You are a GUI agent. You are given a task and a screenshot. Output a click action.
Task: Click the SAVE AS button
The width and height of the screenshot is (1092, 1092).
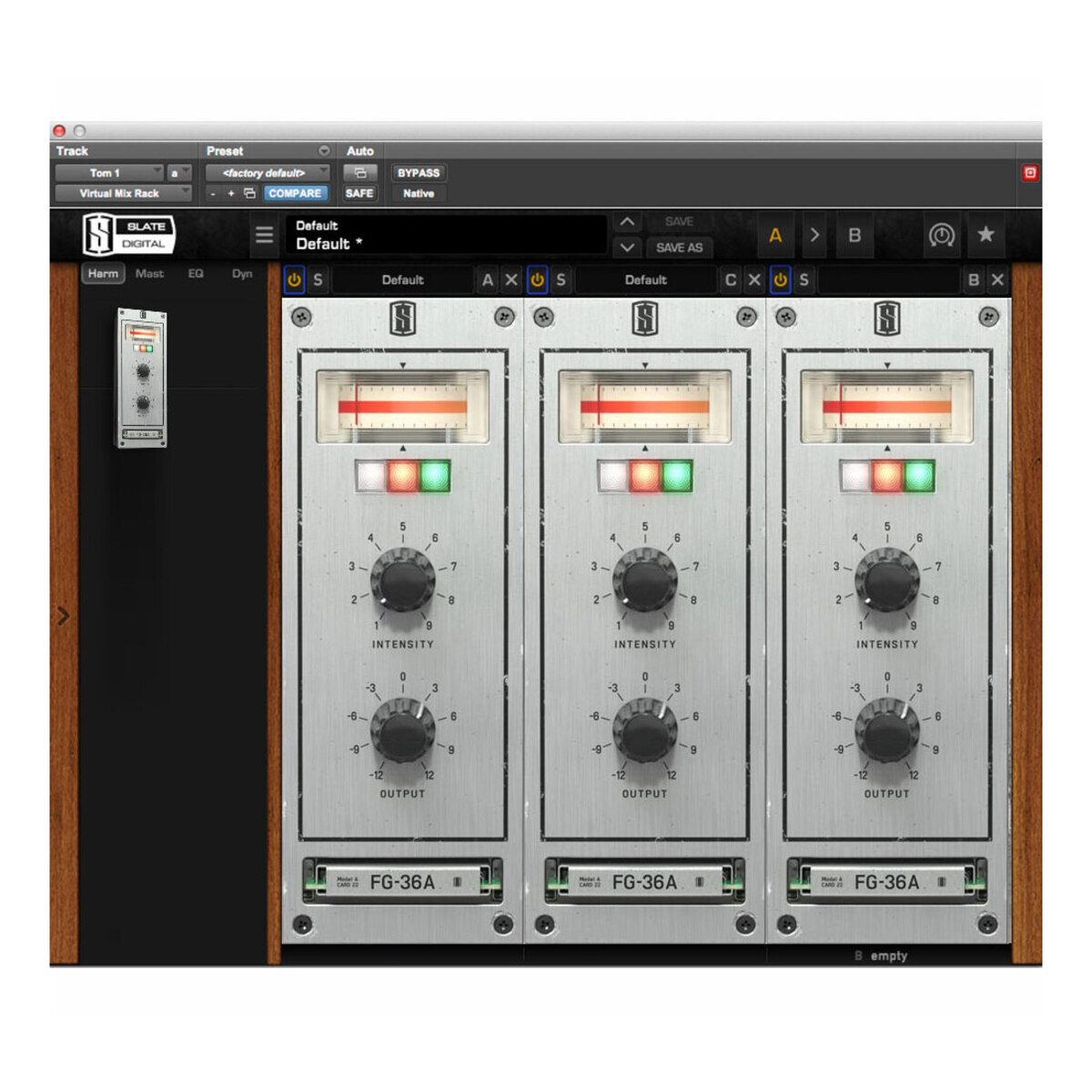(679, 248)
